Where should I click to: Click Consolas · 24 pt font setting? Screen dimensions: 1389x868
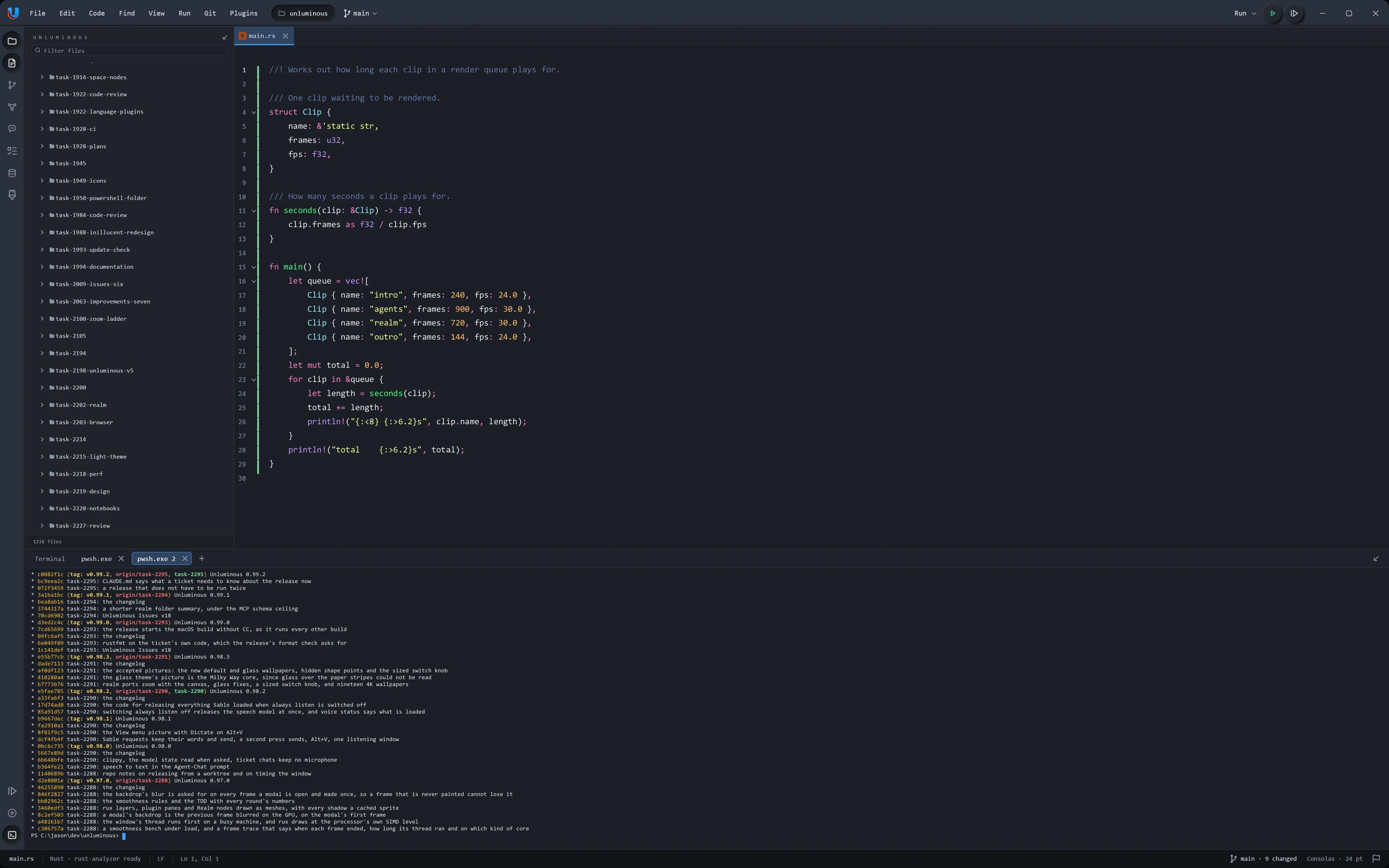(1334, 859)
